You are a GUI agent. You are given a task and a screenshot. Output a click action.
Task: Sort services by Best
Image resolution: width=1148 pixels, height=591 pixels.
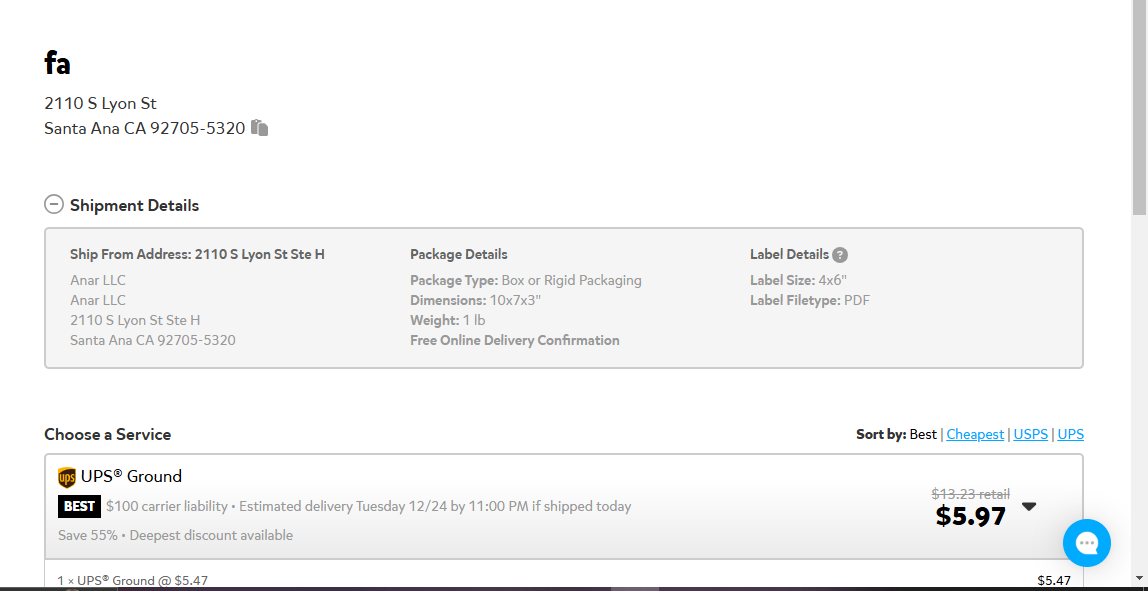point(923,434)
